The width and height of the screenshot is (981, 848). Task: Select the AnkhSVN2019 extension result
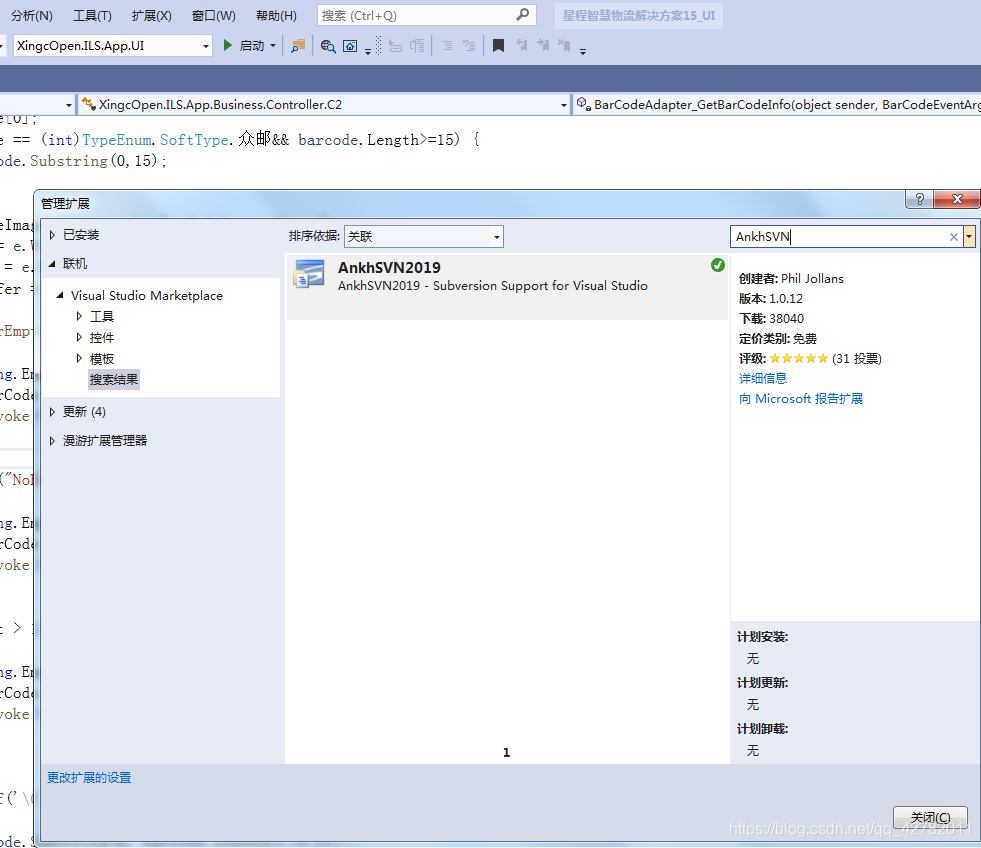507,287
